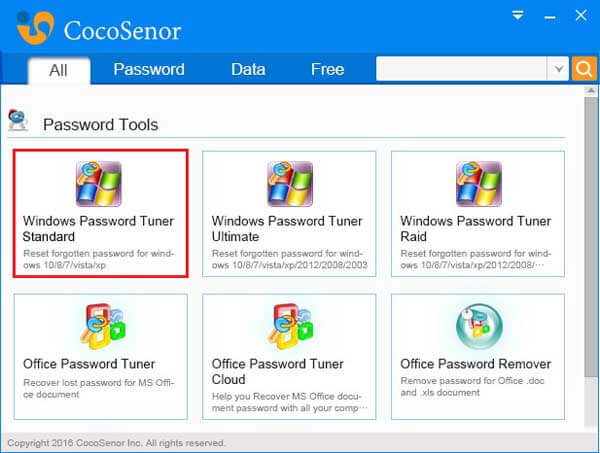600x453 pixels.
Task: Expand the search box dropdown arrow
Action: click(x=558, y=69)
